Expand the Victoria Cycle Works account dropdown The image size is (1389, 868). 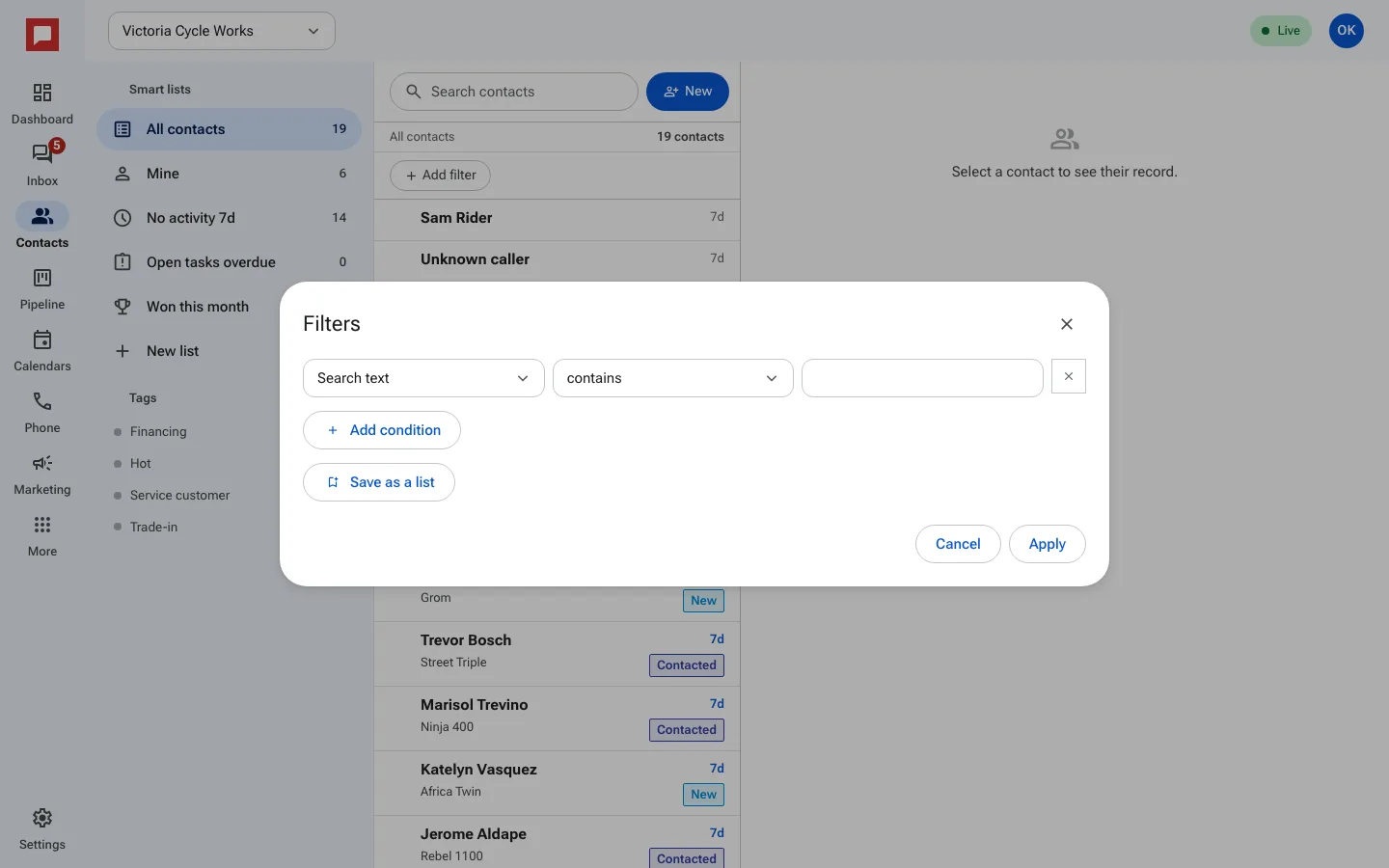(222, 31)
